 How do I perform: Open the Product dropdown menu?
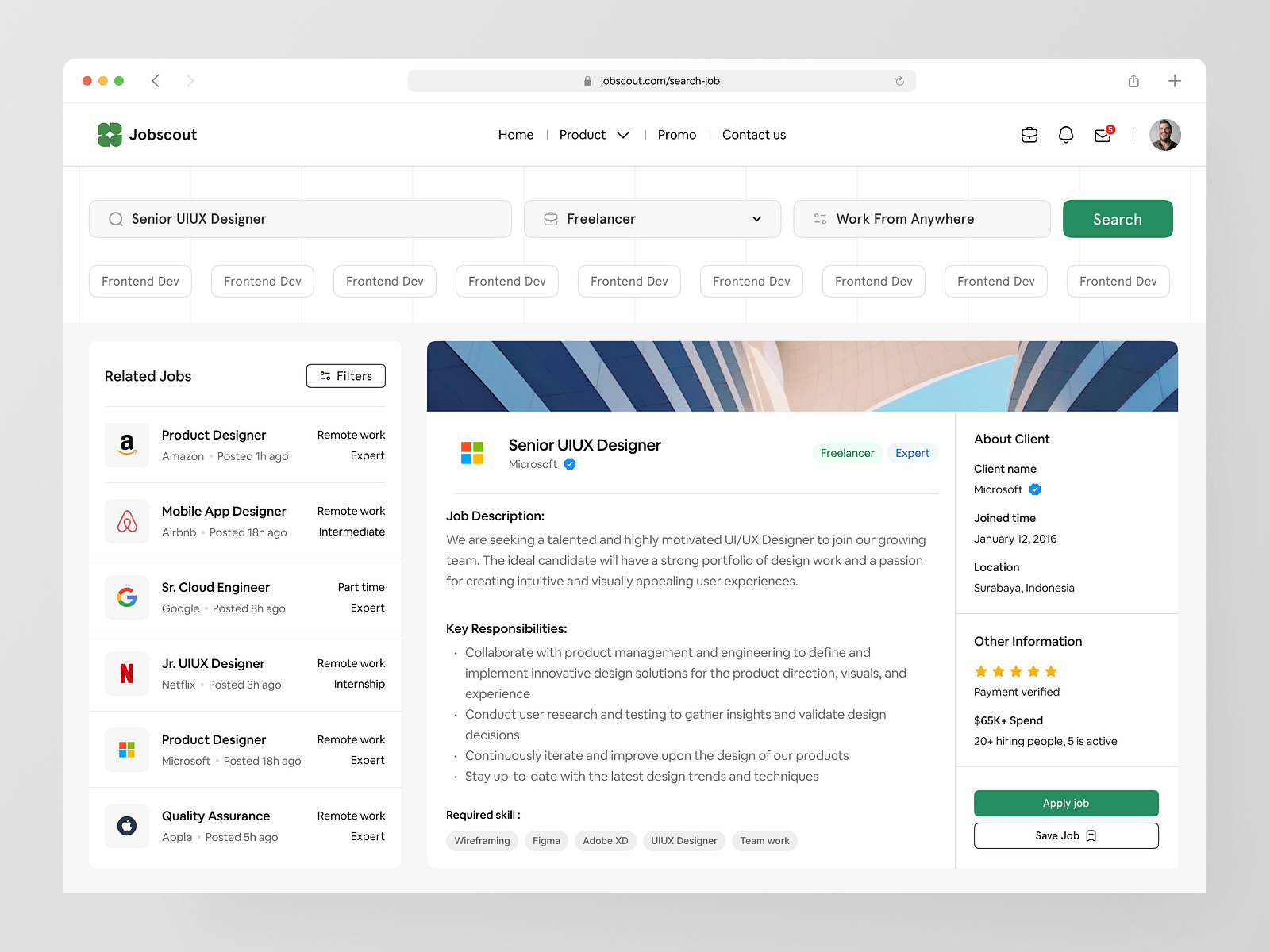[594, 135]
